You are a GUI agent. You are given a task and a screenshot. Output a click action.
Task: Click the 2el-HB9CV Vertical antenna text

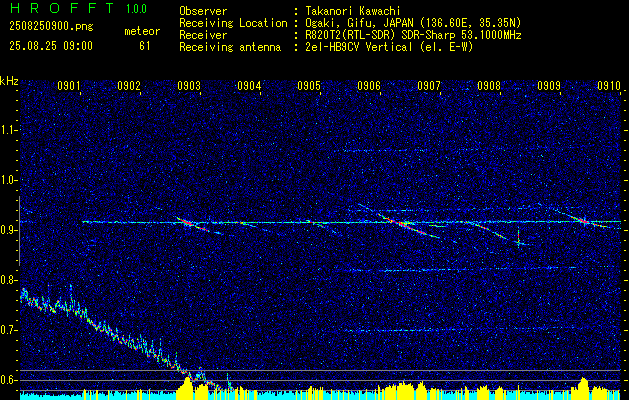[389, 47]
